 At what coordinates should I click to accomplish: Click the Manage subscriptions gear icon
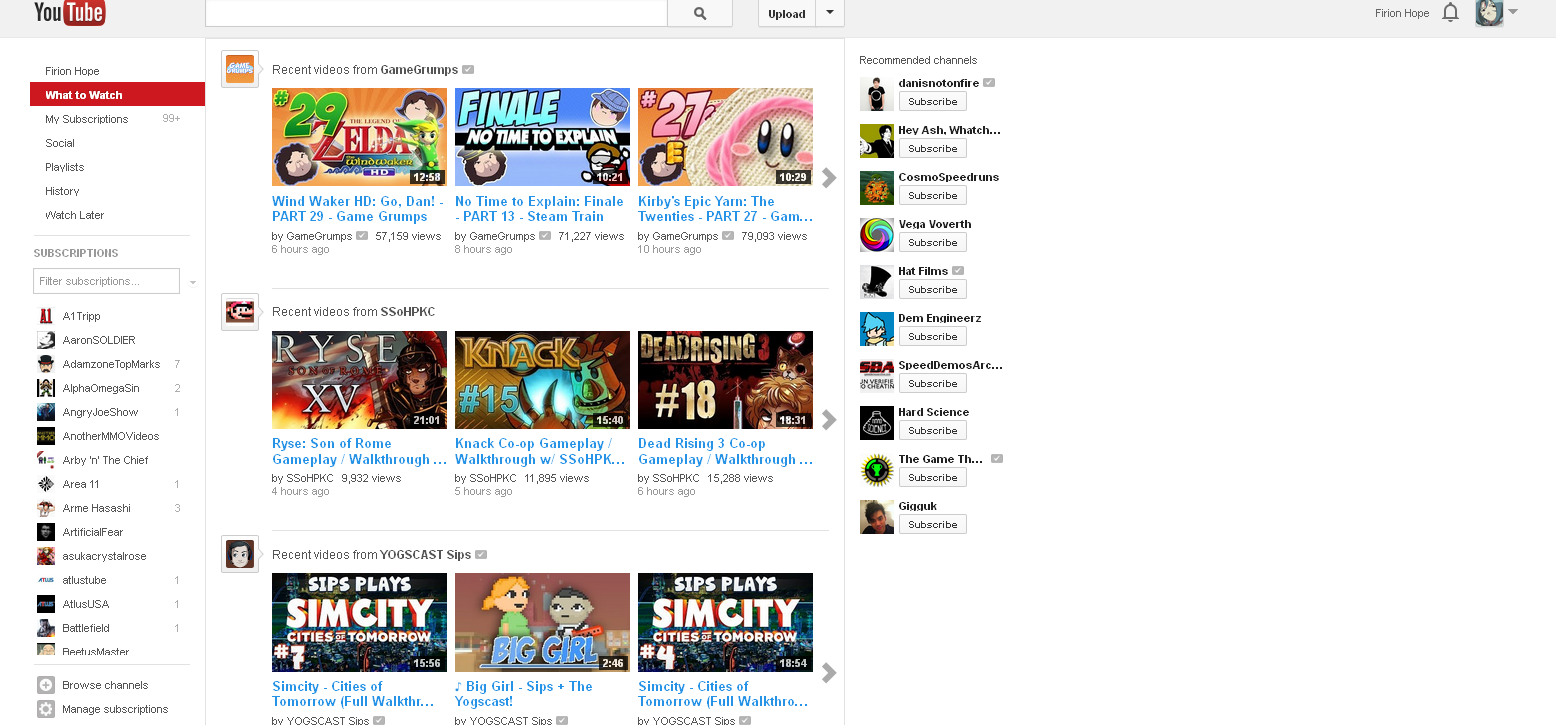coord(46,709)
